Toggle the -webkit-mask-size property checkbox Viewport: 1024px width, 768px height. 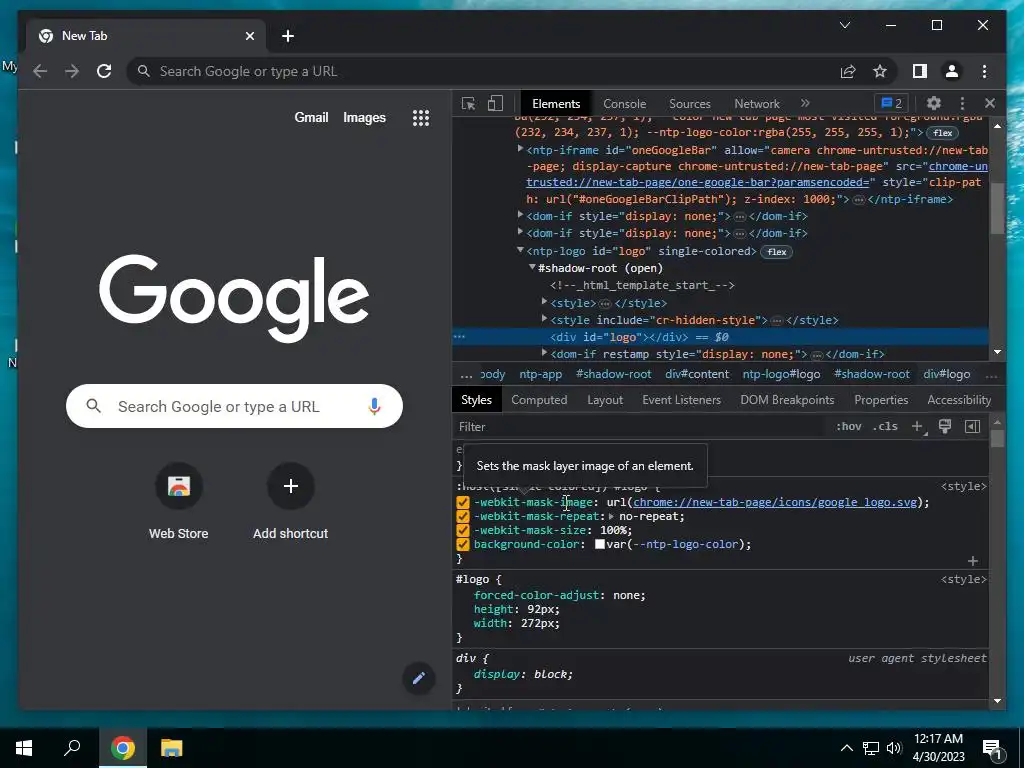click(x=462, y=530)
